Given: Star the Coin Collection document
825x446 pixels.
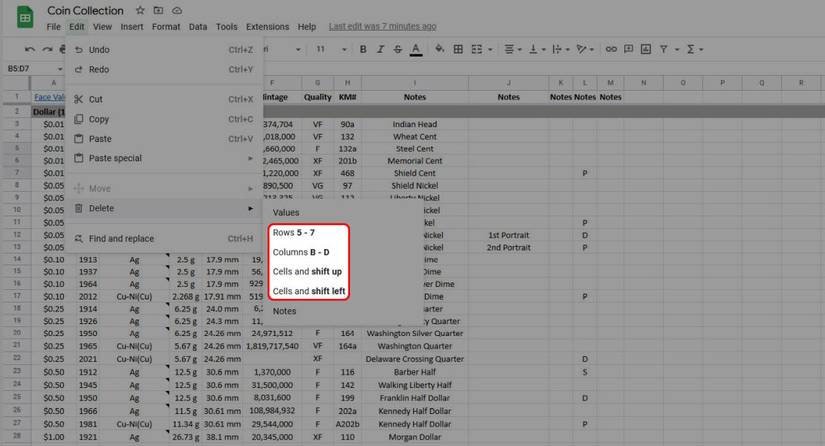Looking at the screenshot, I should coord(140,10).
